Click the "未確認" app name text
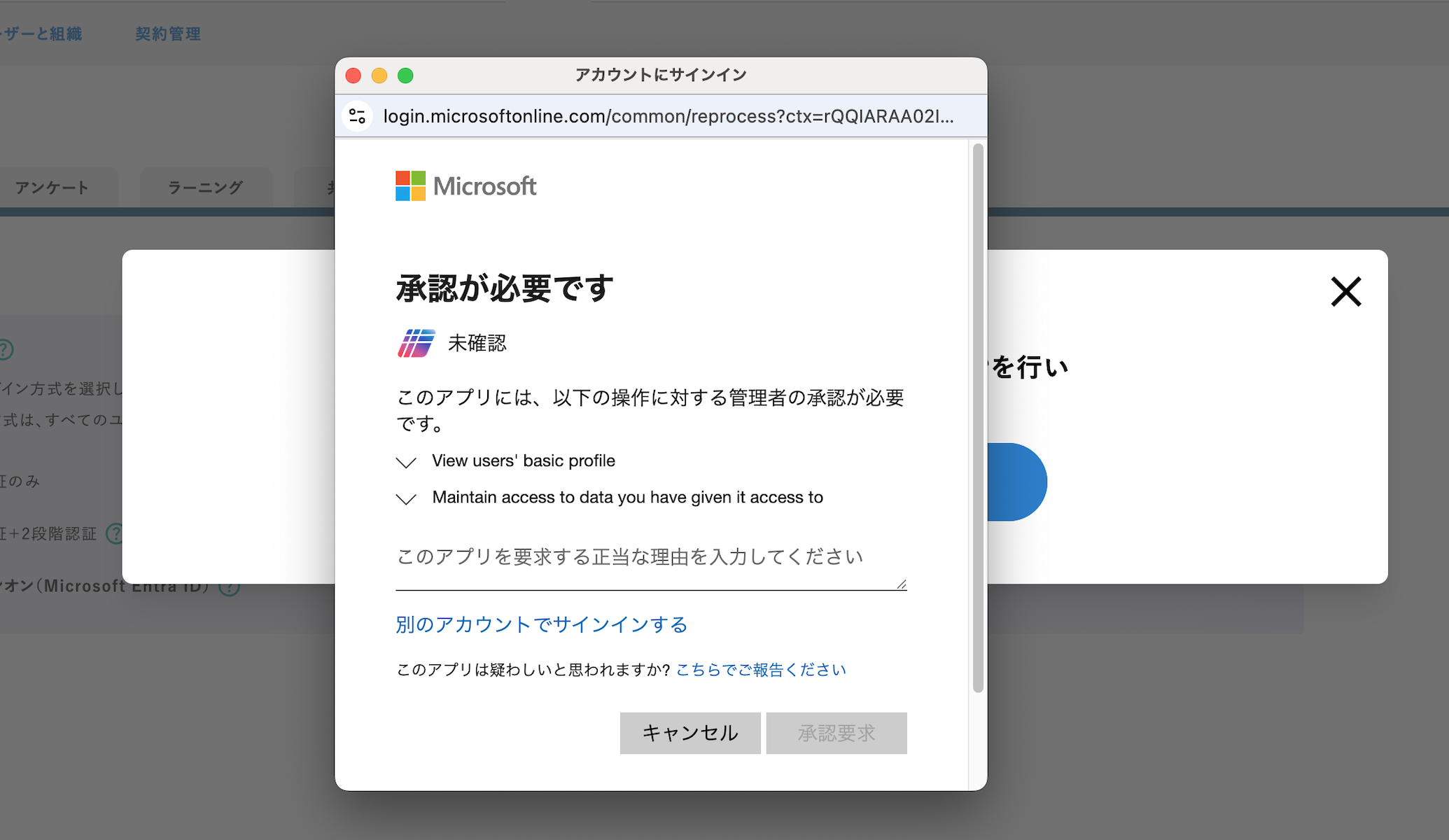Viewport: 1449px width, 840px height. point(477,343)
